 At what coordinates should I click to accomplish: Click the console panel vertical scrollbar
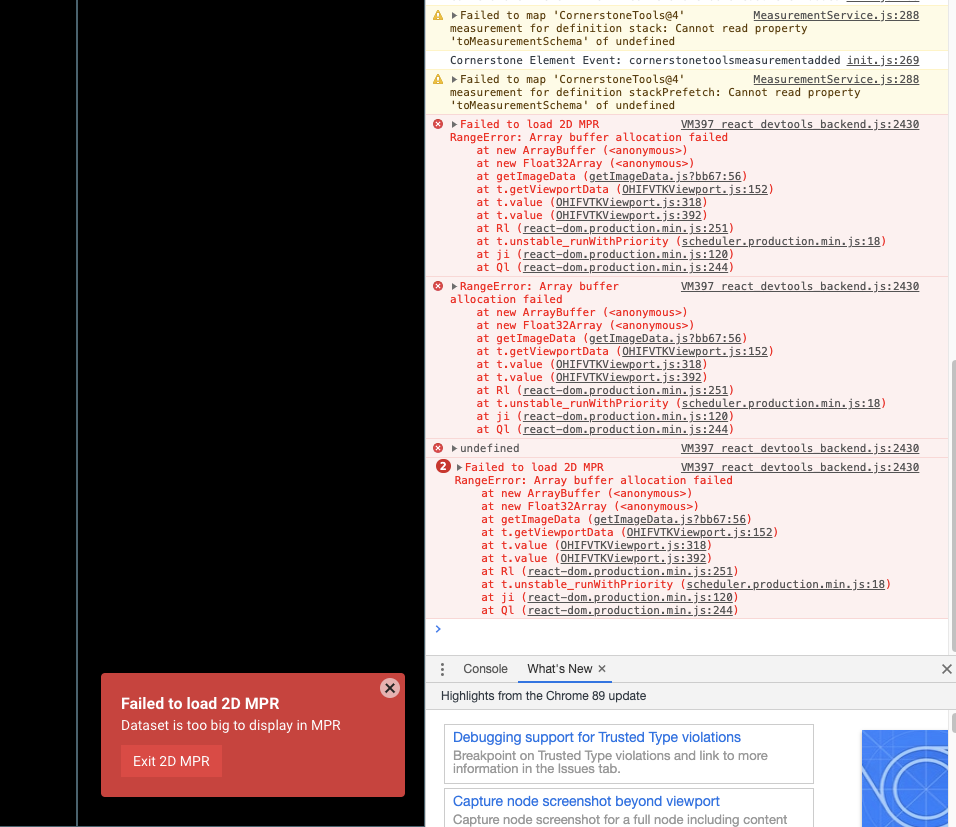click(x=953, y=505)
